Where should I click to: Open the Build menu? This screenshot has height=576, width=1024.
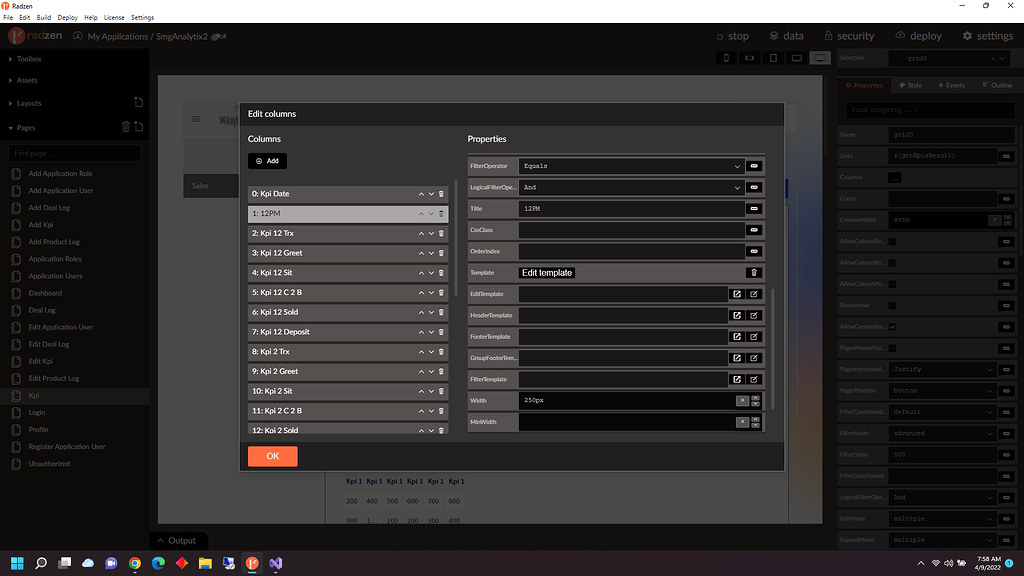[45, 17]
